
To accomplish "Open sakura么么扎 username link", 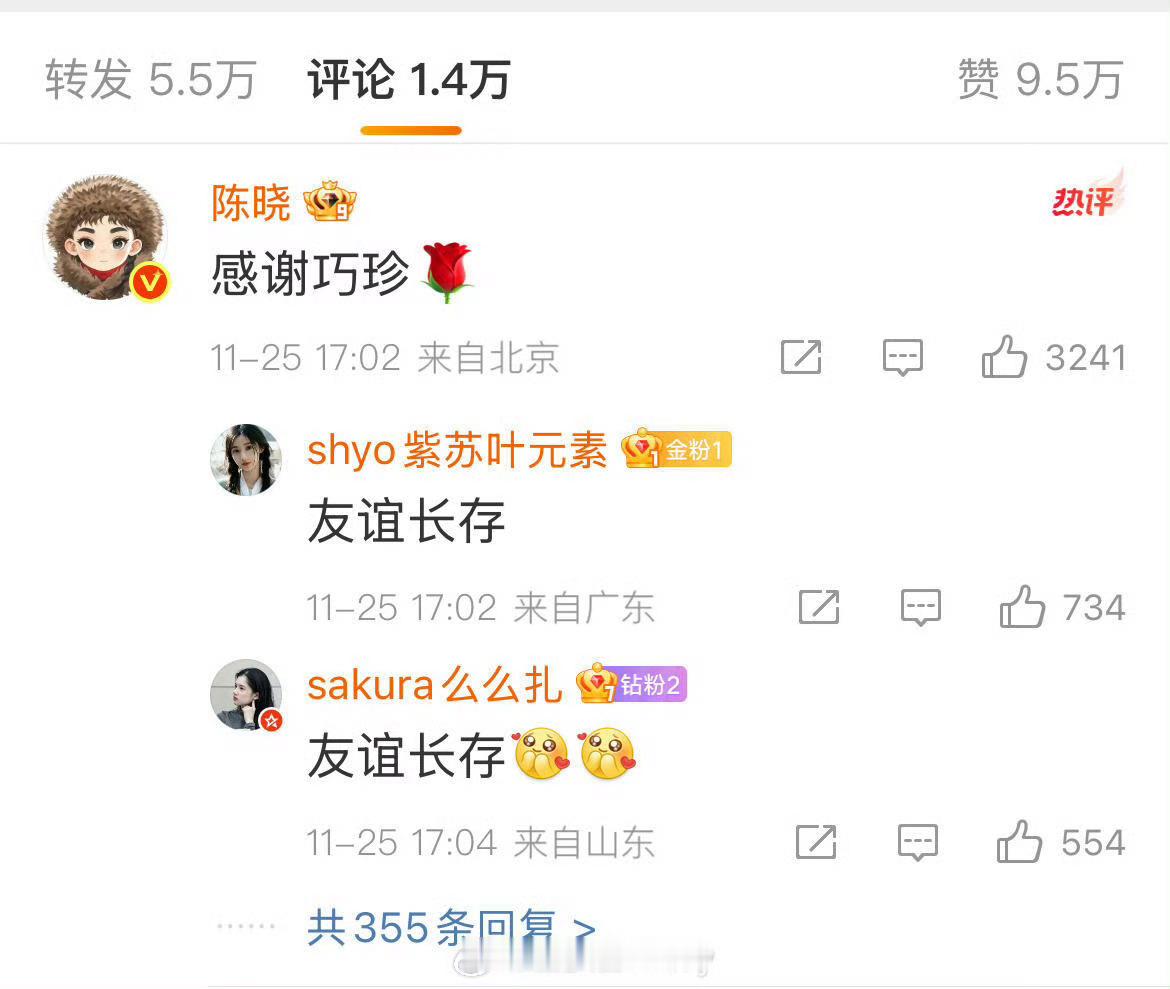I will click(x=434, y=684).
